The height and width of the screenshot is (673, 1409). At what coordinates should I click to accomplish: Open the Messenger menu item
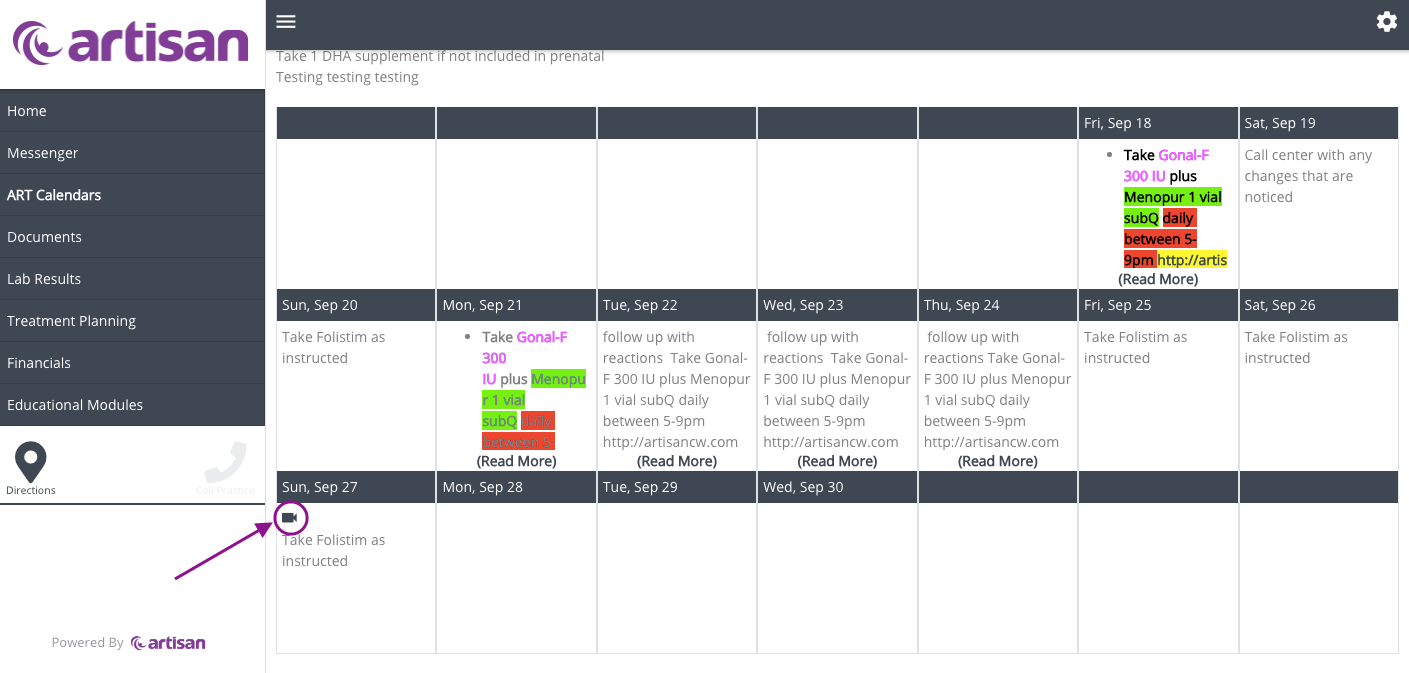[x=132, y=153]
